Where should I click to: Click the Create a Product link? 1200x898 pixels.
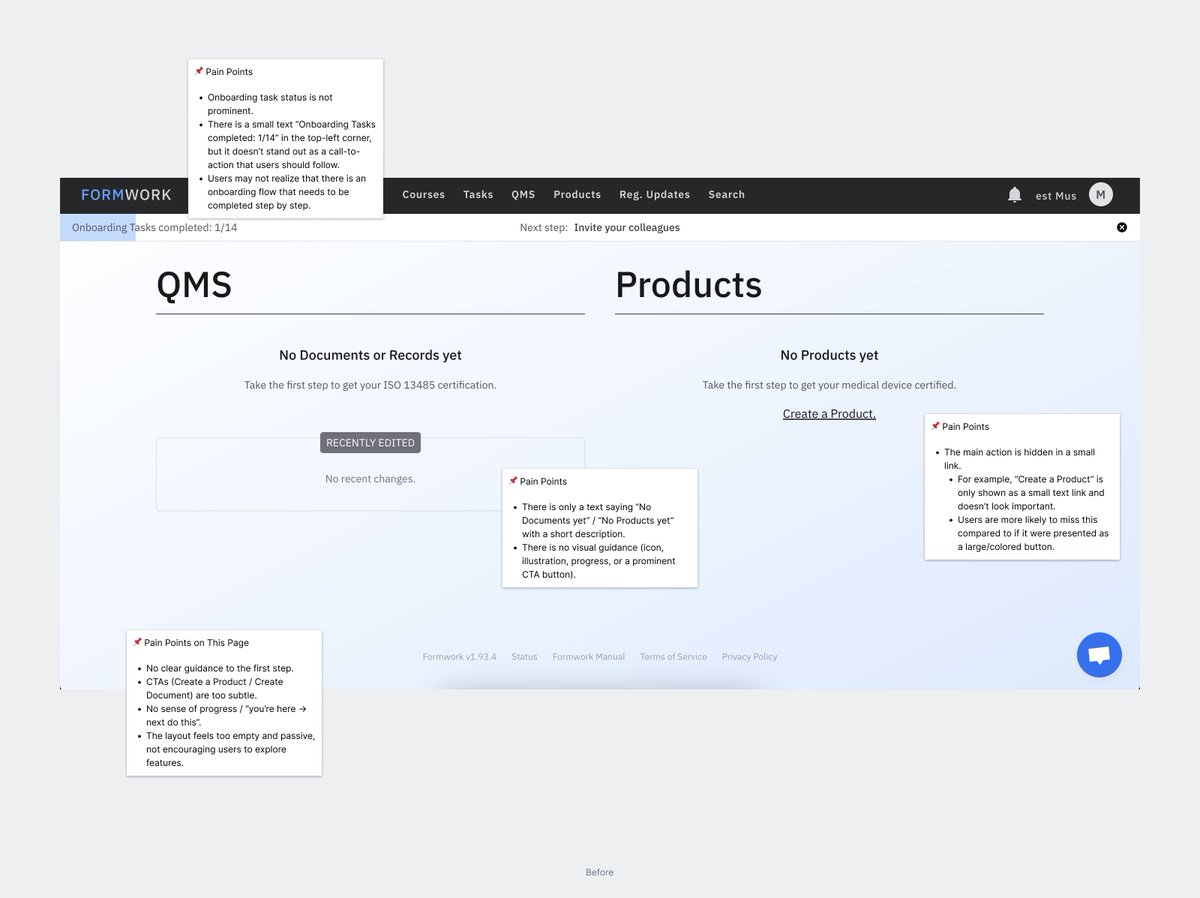[829, 414]
